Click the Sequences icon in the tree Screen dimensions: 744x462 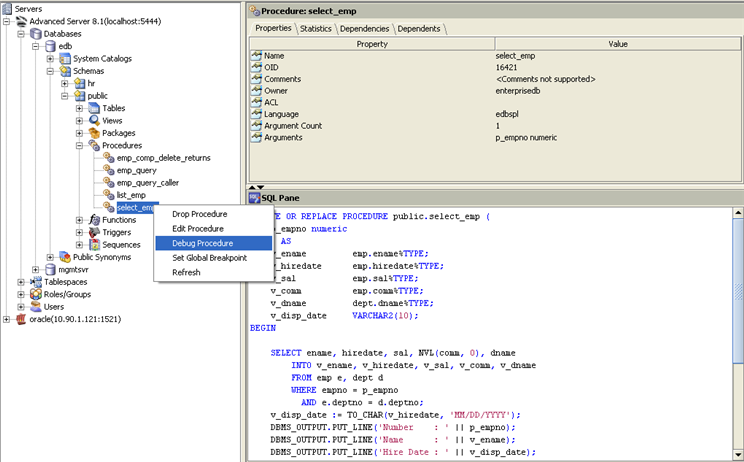93,245
